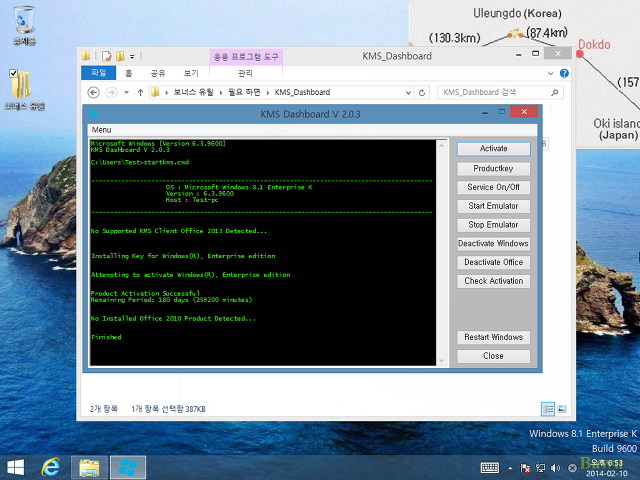Image resolution: width=640 pixels, height=480 pixels.
Task: Switch to the 보기 ribbon tab
Action: click(x=191, y=73)
